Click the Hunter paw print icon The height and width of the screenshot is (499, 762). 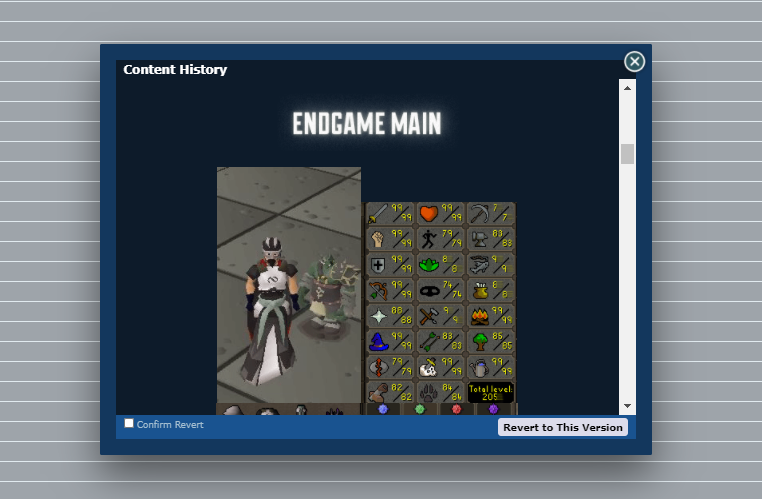pos(429,393)
